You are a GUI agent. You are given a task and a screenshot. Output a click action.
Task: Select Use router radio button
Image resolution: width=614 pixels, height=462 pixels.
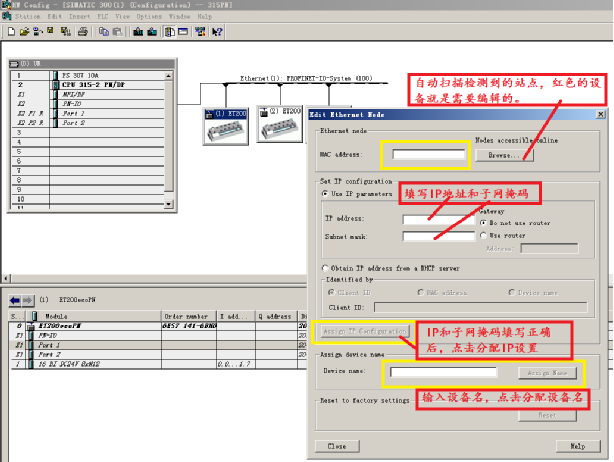pyautogui.click(x=483, y=235)
